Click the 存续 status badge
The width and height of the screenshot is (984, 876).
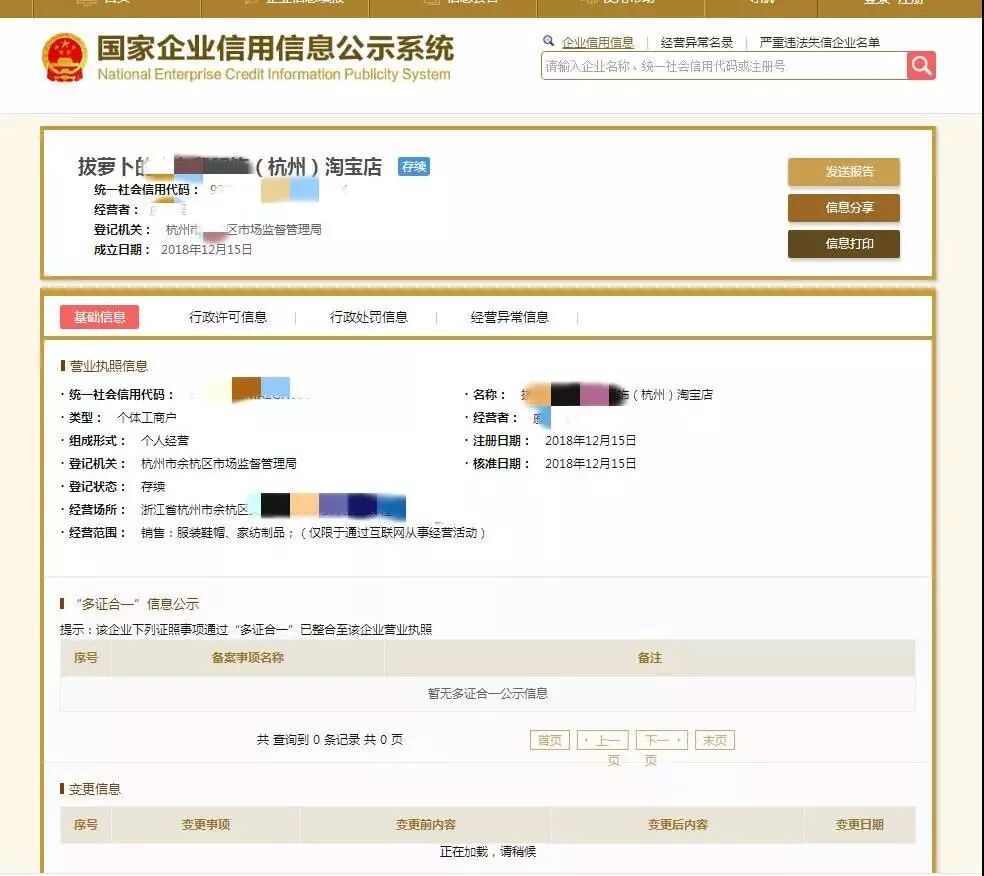pyautogui.click(x=414, y=166)
